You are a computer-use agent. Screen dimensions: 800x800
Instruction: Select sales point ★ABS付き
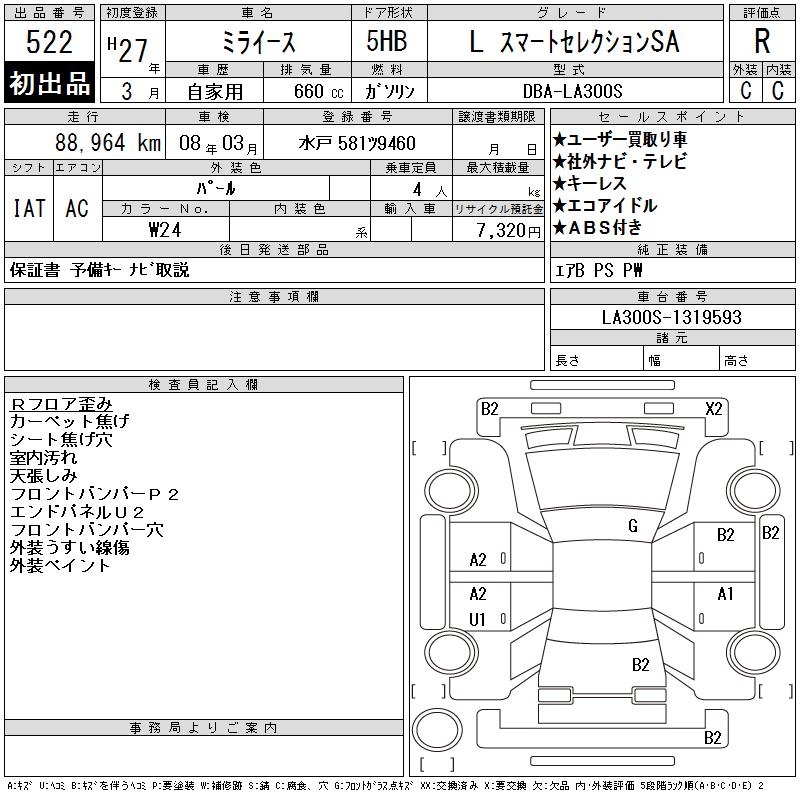tap(597, 228)
